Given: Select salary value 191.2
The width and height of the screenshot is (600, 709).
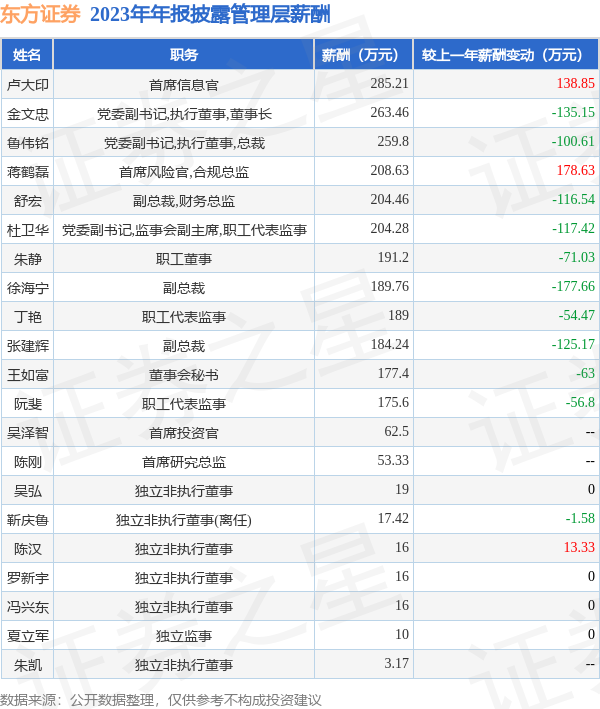Looking at the screenshot, I should [393, 258].
